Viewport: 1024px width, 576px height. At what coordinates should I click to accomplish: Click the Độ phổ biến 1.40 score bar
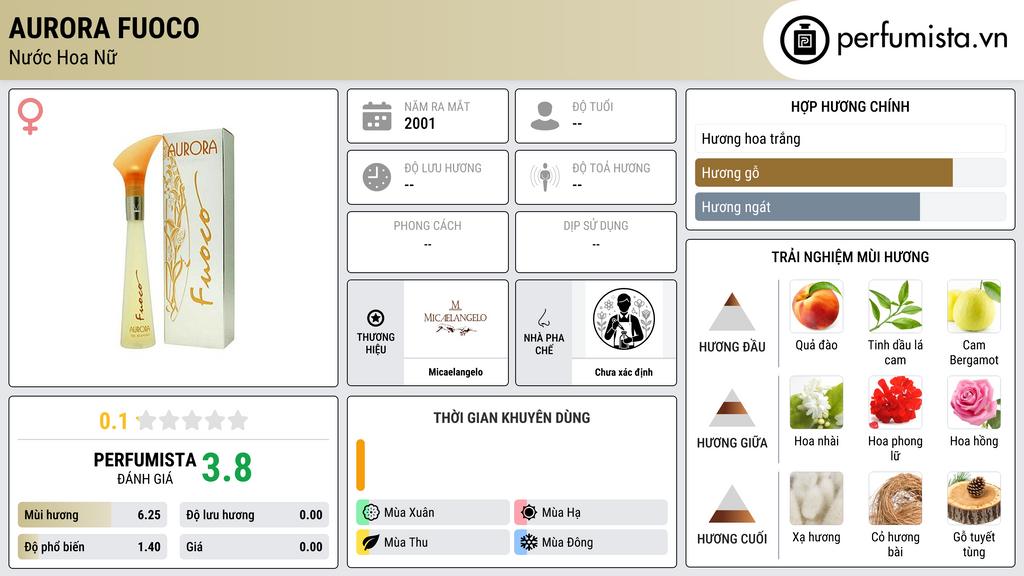92,547
